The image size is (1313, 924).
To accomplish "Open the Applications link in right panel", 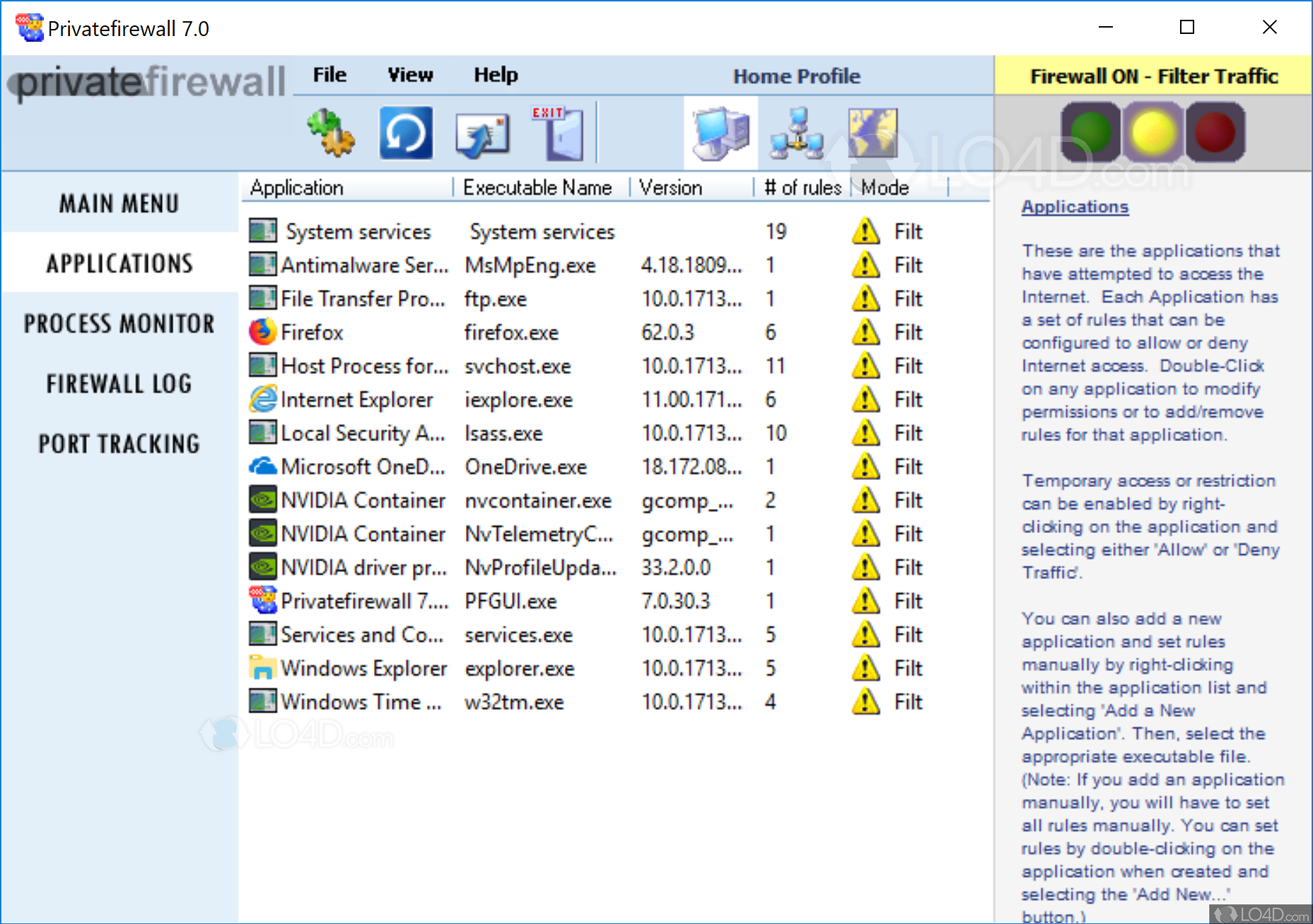I will click(1075, 206).
